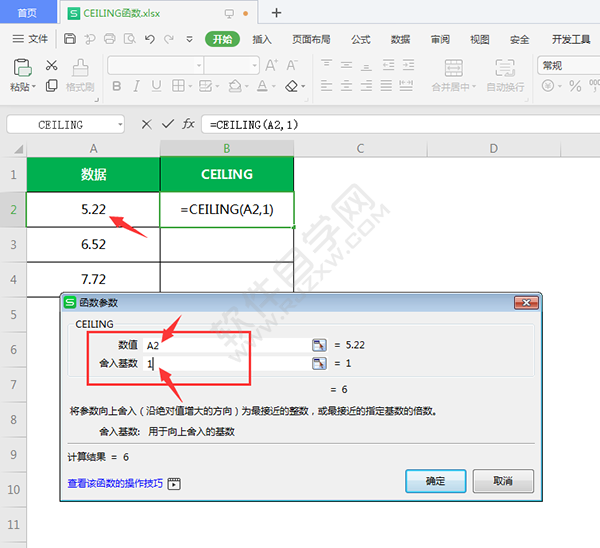Click the new tab plus button
The width and height of the screenshot is (600, 548).
276,13
